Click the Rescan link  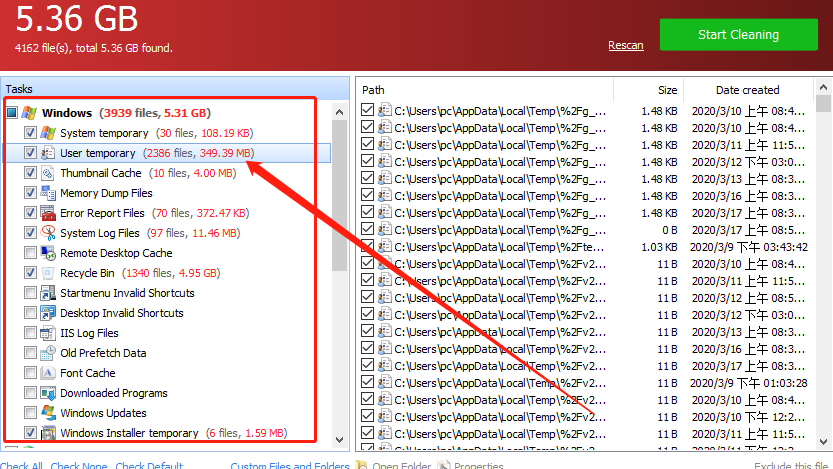[x=626, y=45]
